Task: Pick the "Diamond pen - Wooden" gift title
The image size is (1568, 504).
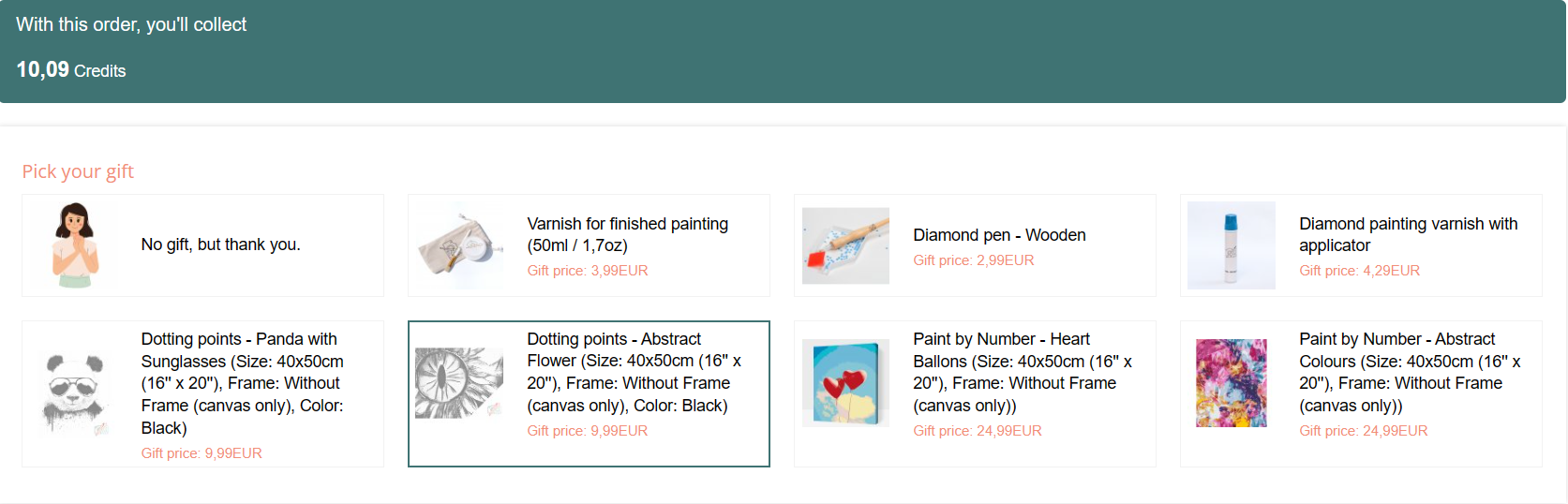Action: coord(999,235)
